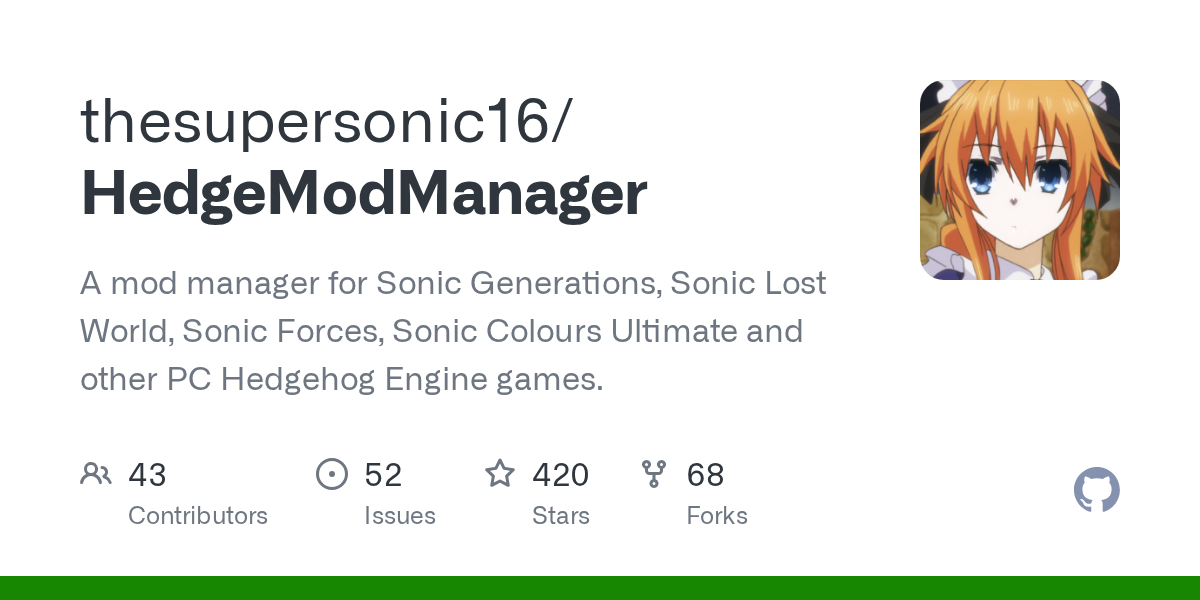Select the Stars label
1200x600 pixels.
[x=561, y=516]
